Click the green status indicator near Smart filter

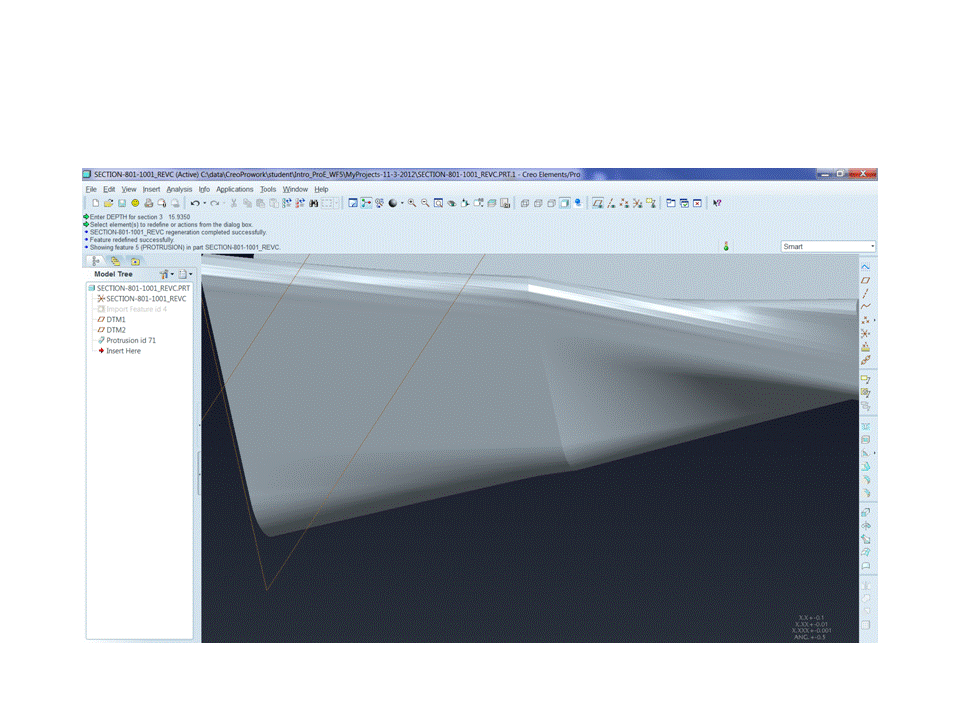pyautogui.click(x=726, y=245)
